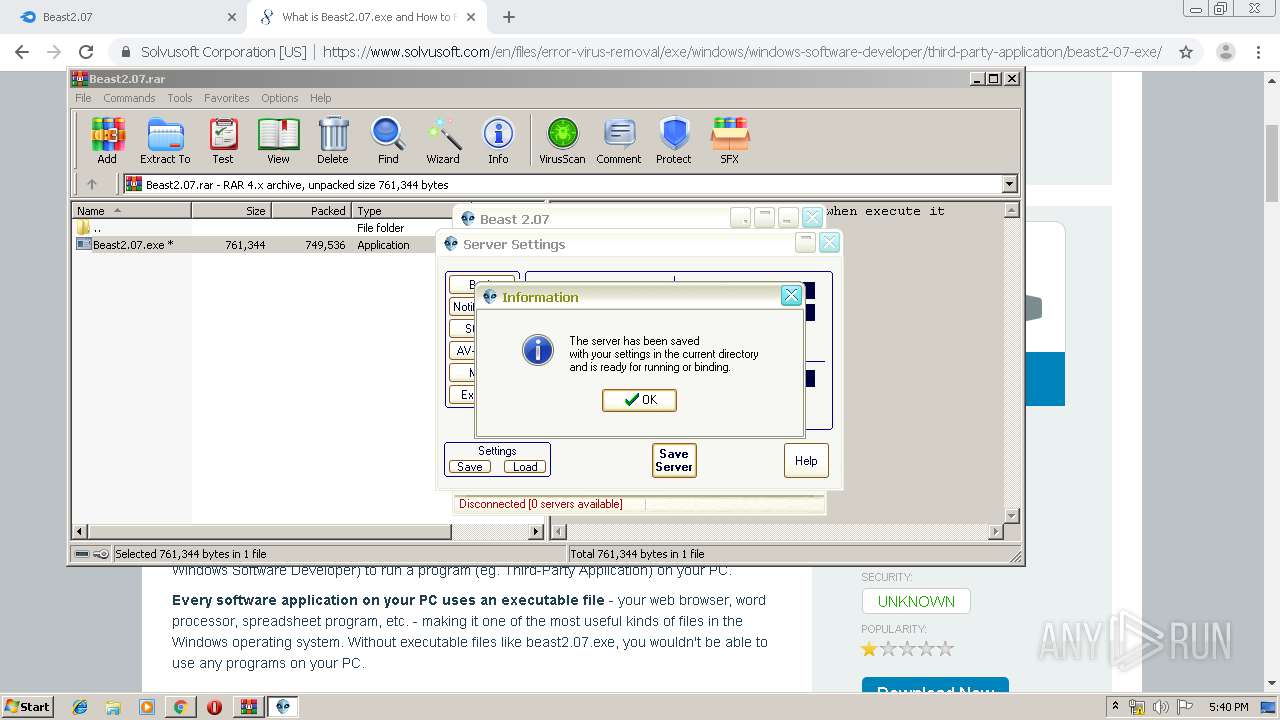This screenshot has width=1280, height=720.
Task: Click Save under Settings group
Action: (x=470, y=467)
